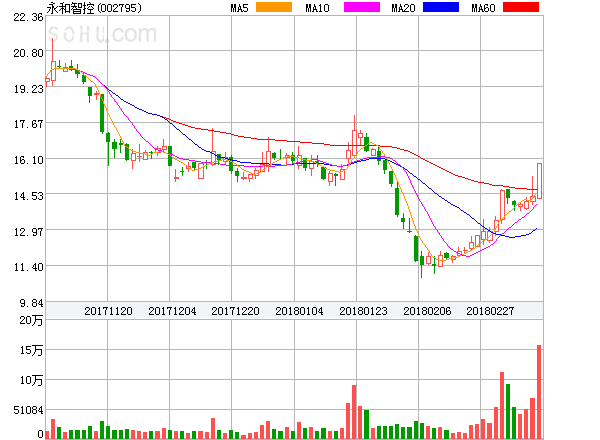Click the 22.36 price axis label
The height and width of the screenshot is (440, 600).
28,17
